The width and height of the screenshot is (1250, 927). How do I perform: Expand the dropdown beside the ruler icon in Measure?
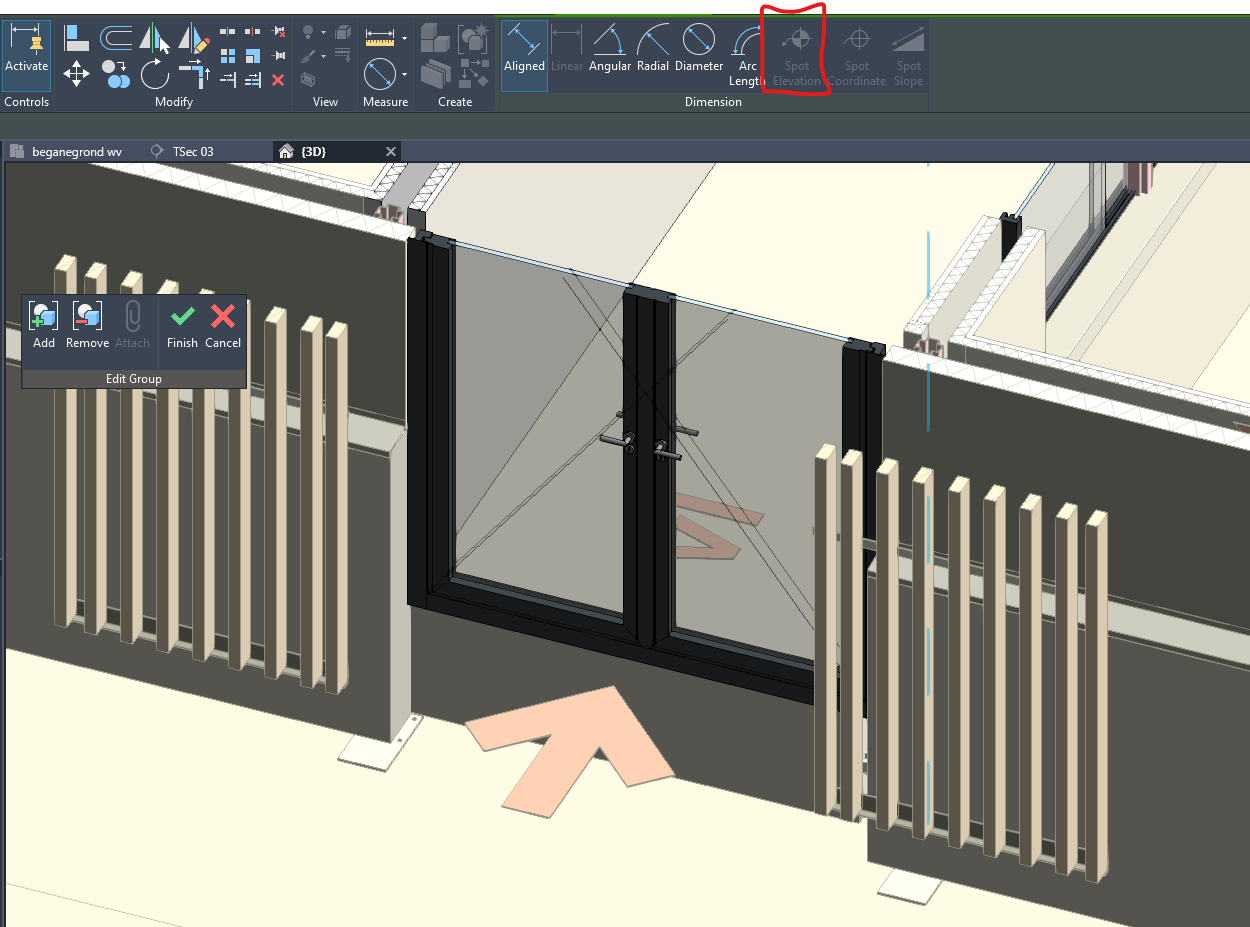[x=406, y=37]
